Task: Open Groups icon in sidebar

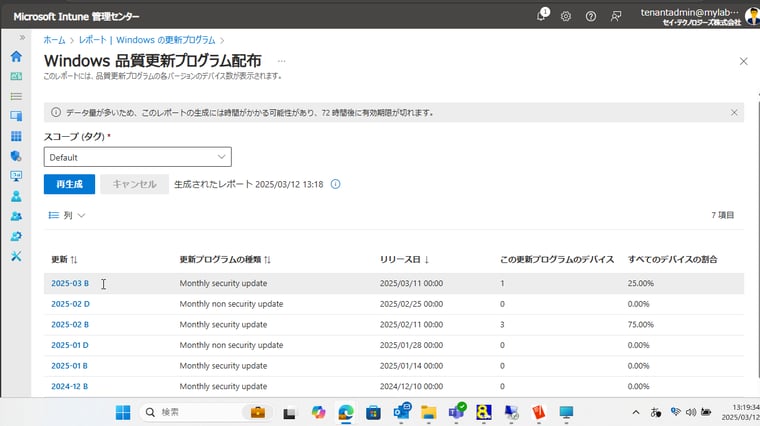Action: (x=16, y=216)
